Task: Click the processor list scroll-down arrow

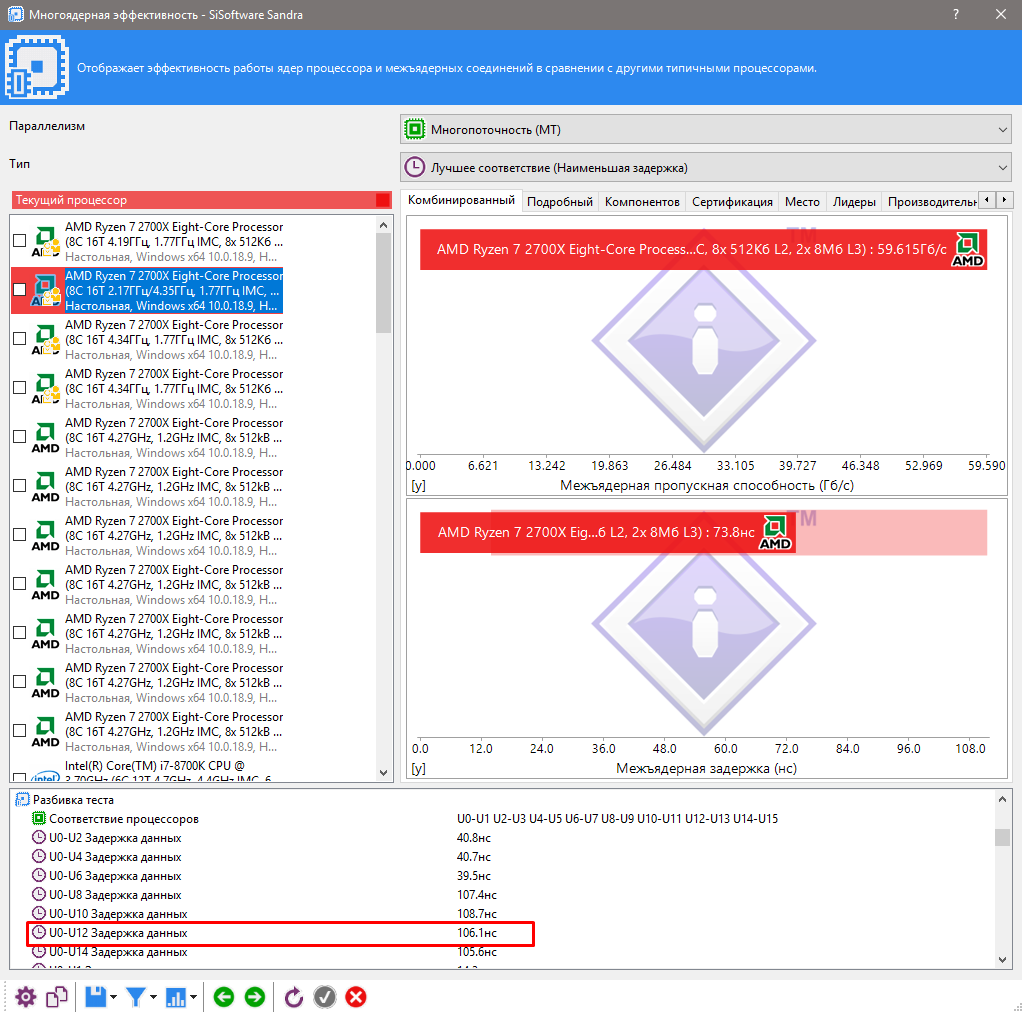Action: 383,772
